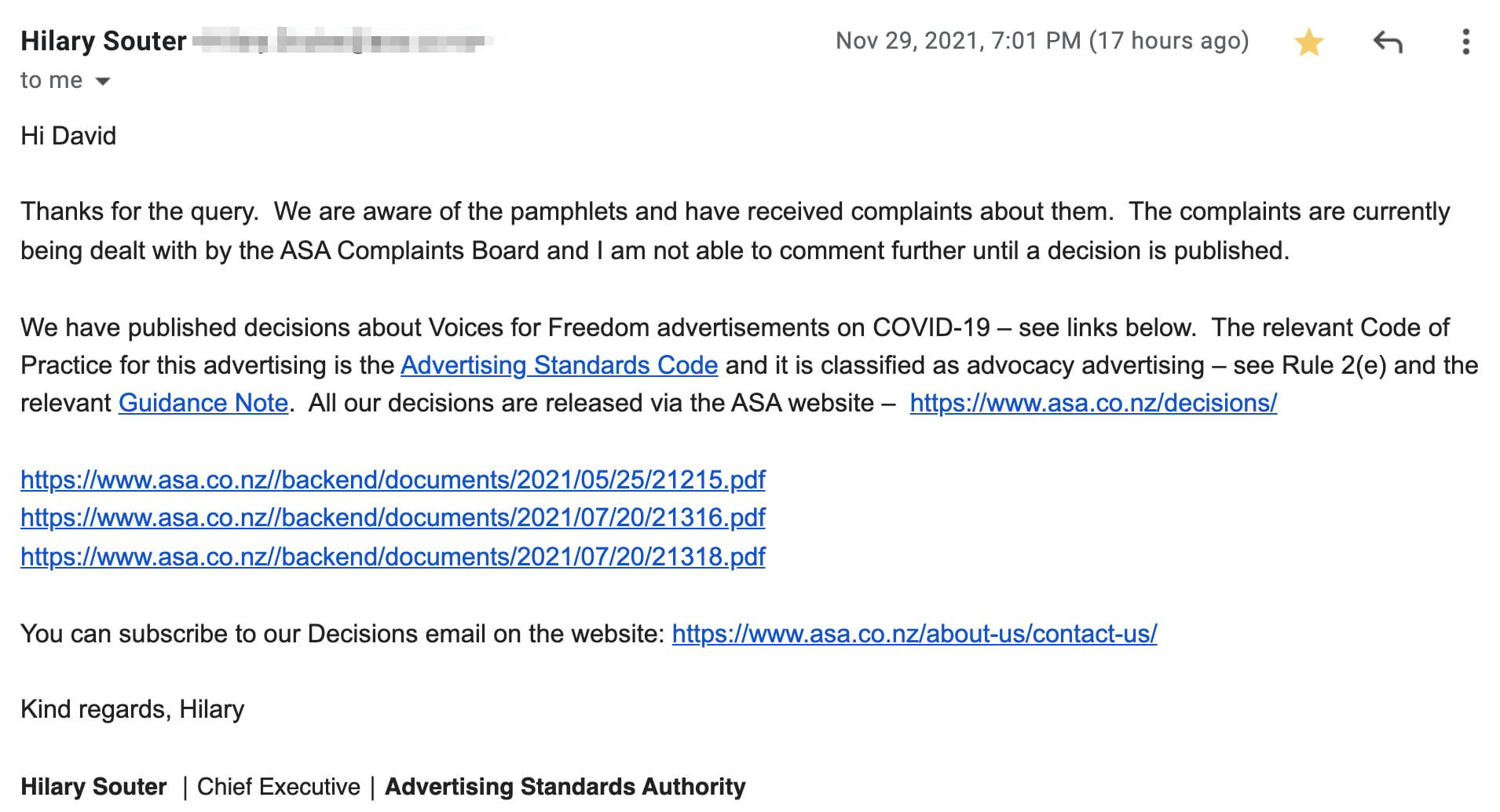Image resolution: width=1500 pixels, height=812 pixels.
Task: Click 'Advertising Standards Authority' in the signature
Action: click(x=565, y=786)
